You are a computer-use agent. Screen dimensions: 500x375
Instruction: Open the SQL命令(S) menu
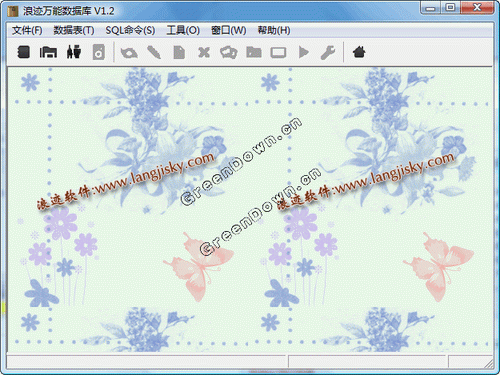tap(130, 30)
